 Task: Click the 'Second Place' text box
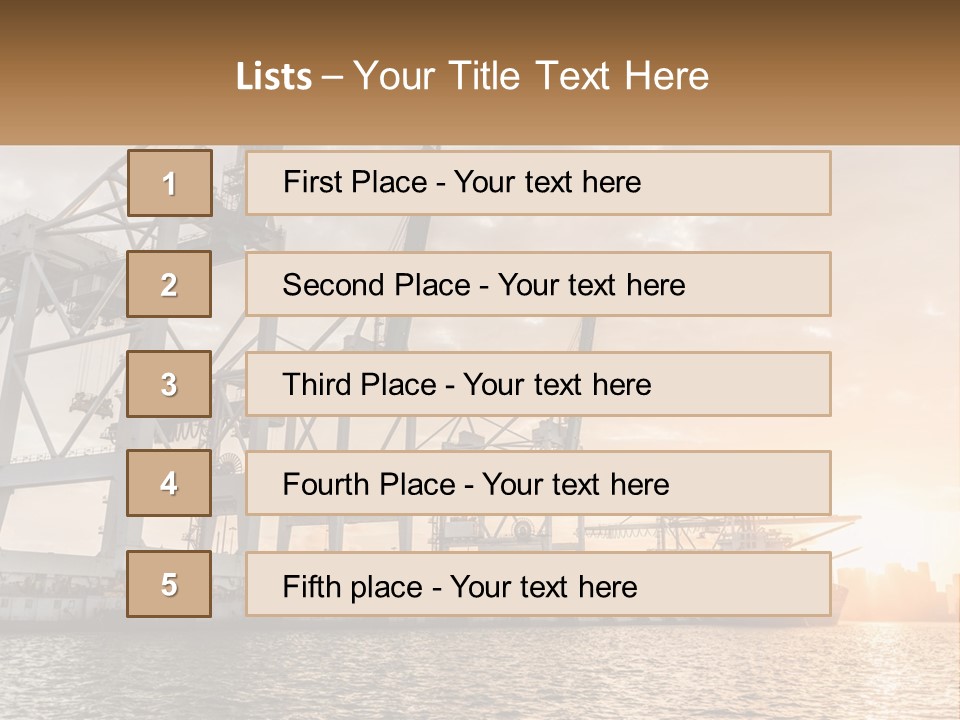pyautogui.click(x=538, y=284)
